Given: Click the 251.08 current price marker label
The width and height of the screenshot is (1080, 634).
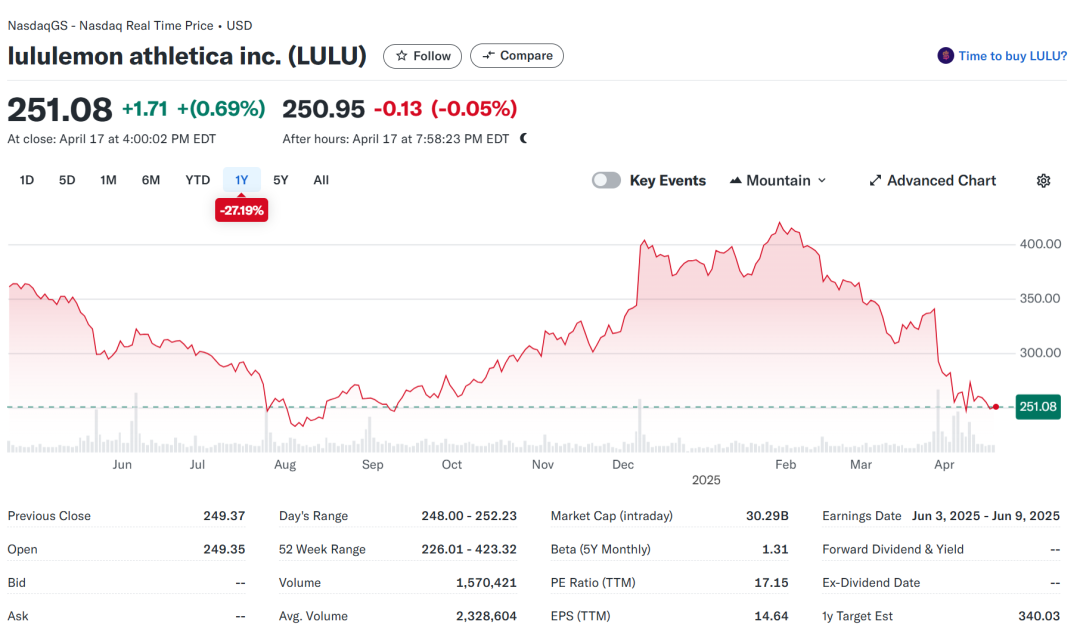Looking at the screenshot, I should [x=1038, y=407].
